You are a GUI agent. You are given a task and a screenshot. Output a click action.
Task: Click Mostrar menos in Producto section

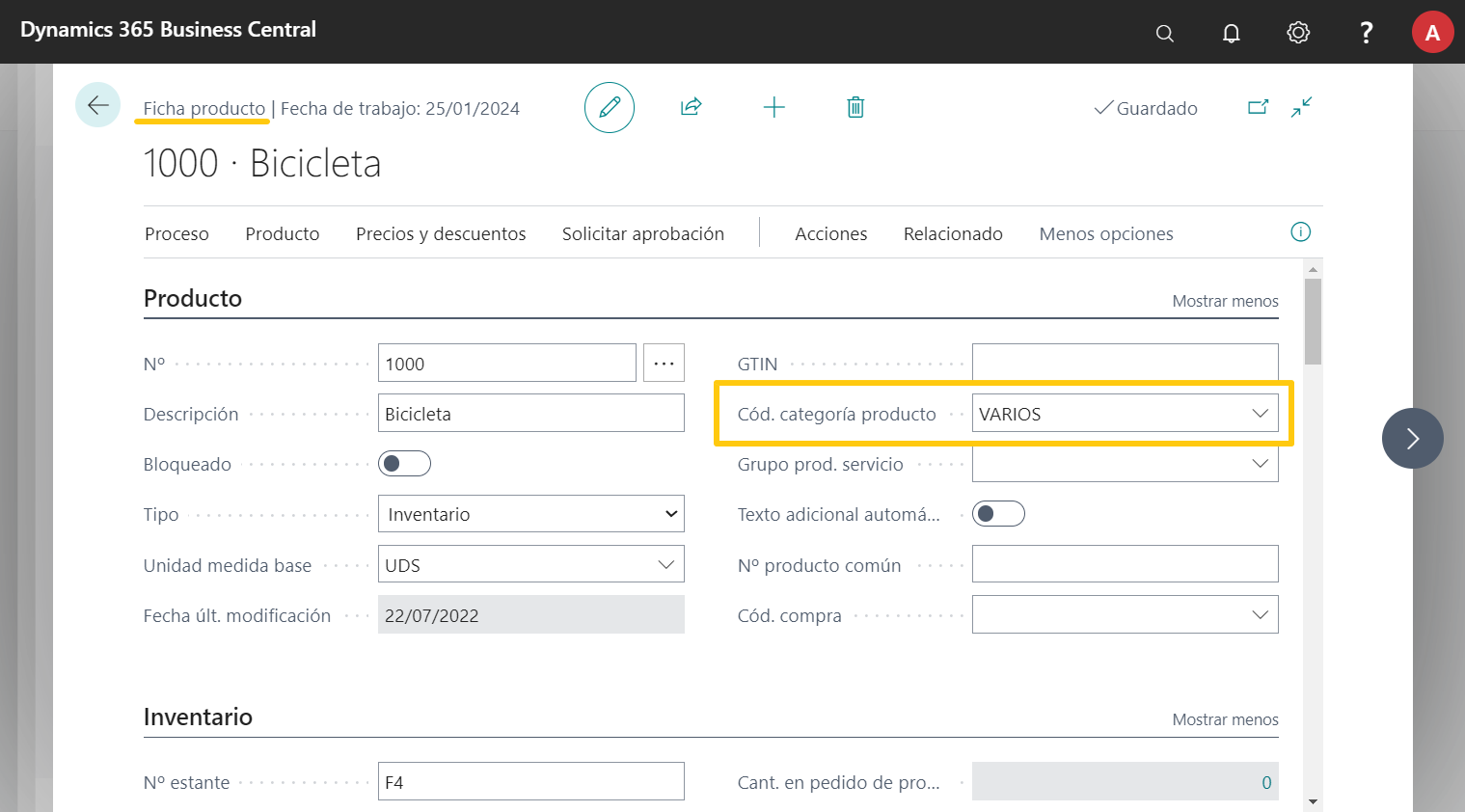tap(1225, 301)
